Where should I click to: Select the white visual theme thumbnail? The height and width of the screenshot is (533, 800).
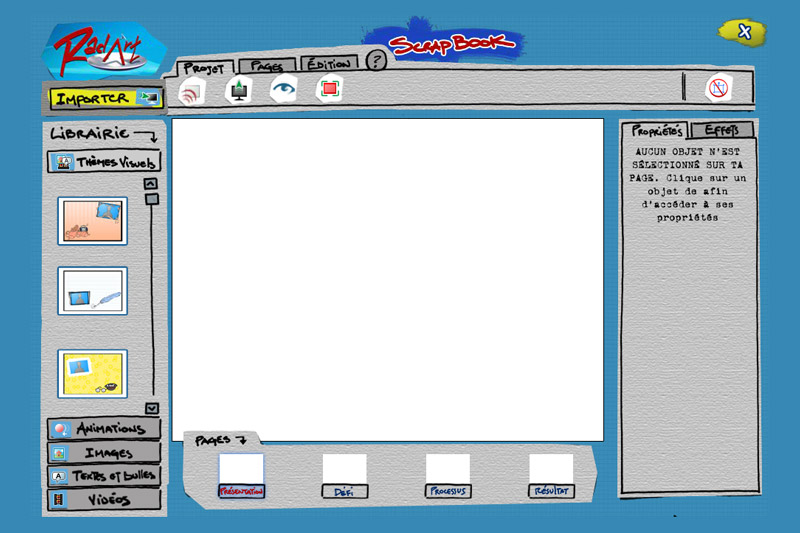[x=92, y=291]
